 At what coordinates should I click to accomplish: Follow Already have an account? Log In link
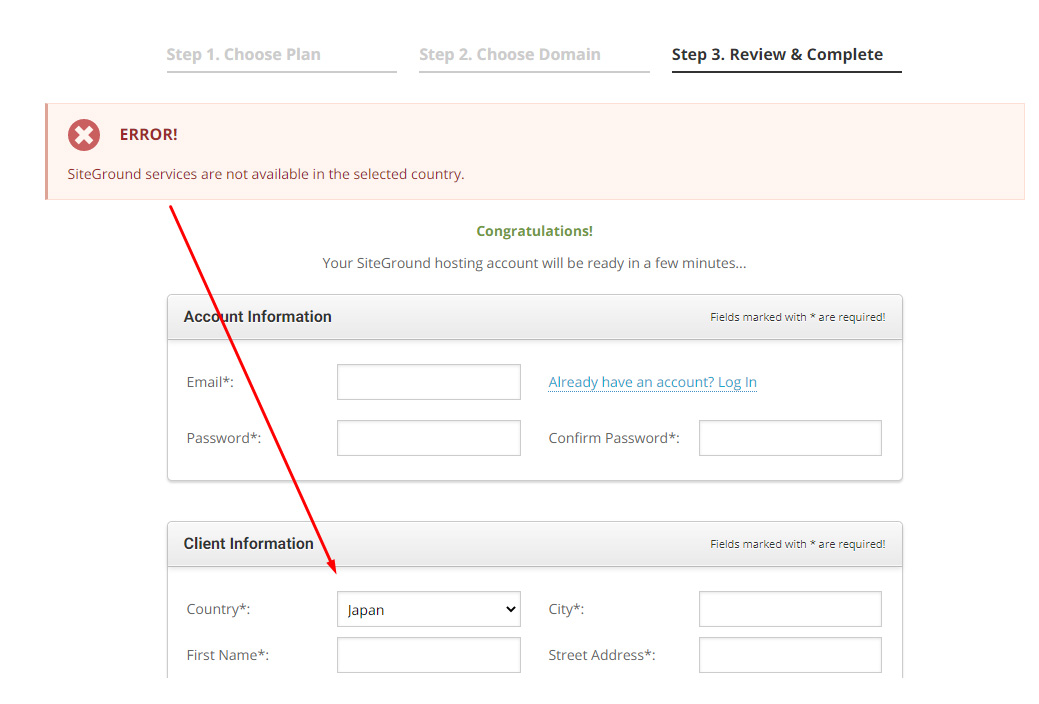coord(653,382)
